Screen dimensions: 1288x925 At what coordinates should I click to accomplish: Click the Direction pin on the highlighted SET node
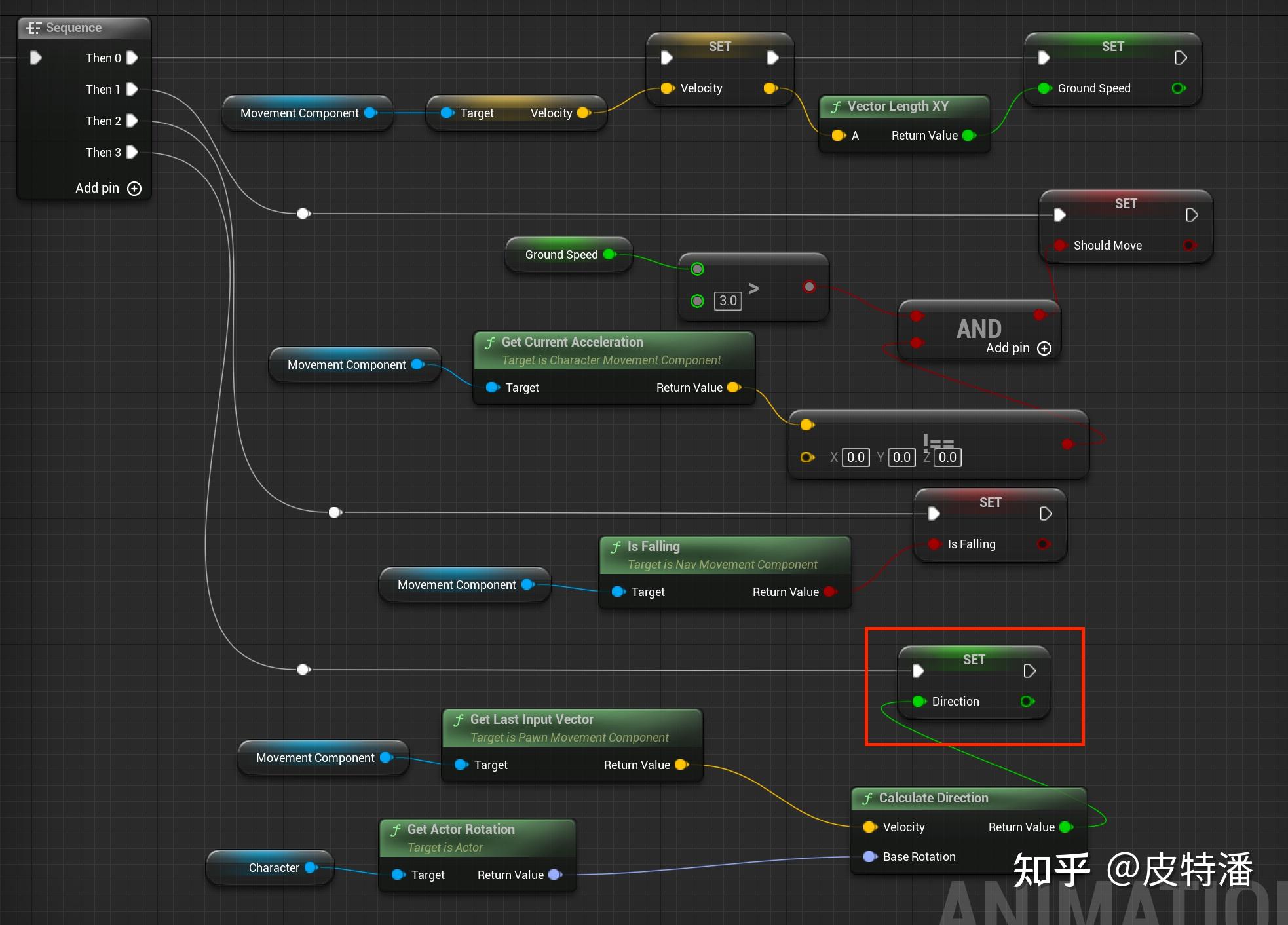(x=919, y=701)
